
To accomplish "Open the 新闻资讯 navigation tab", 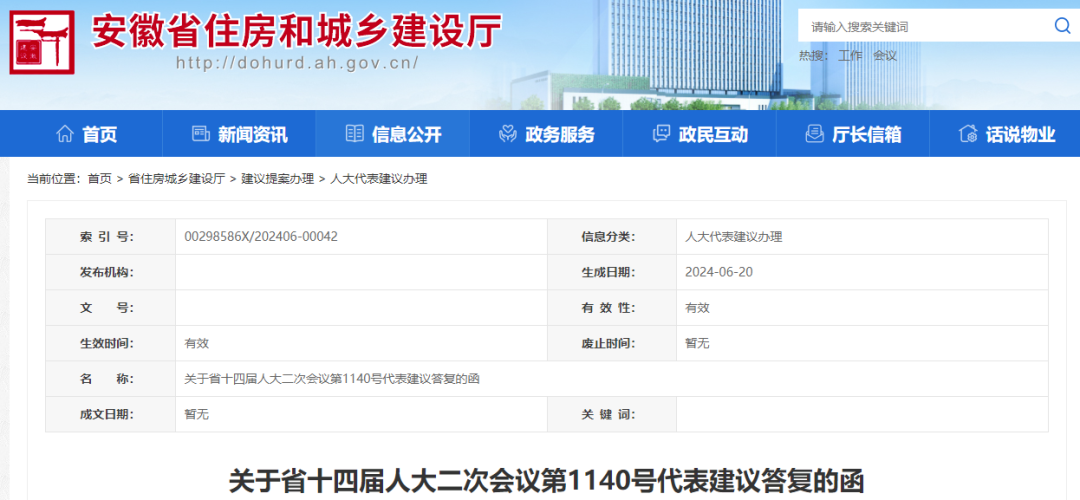I will tap(252, 134).
